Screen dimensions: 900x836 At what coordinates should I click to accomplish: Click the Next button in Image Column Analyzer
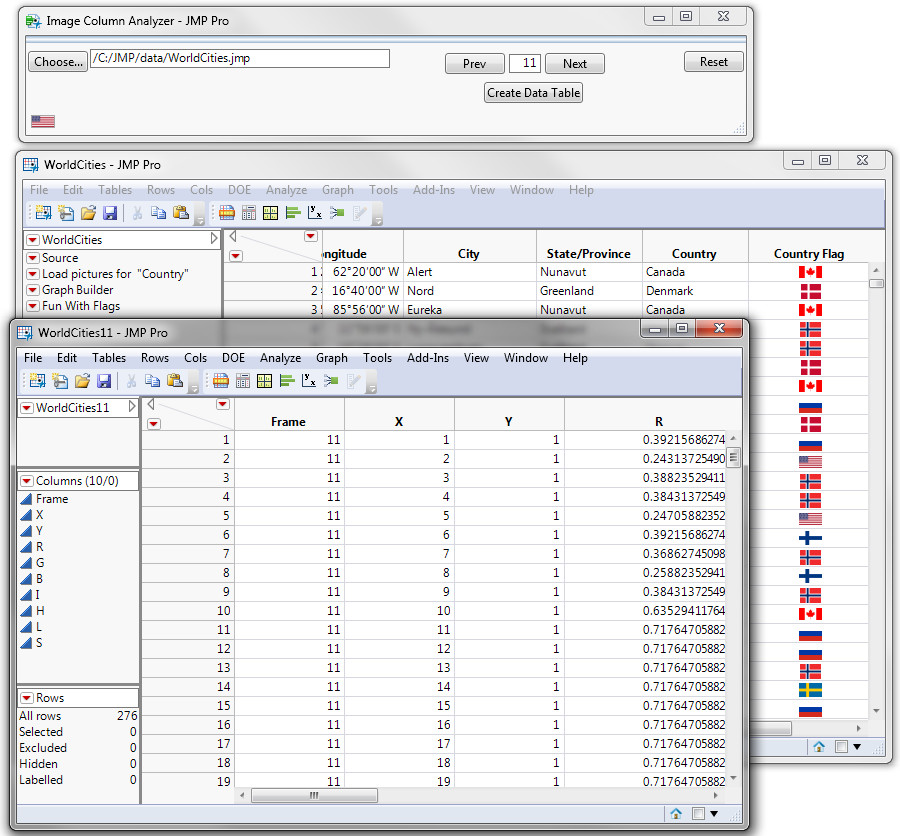point(575,64)
